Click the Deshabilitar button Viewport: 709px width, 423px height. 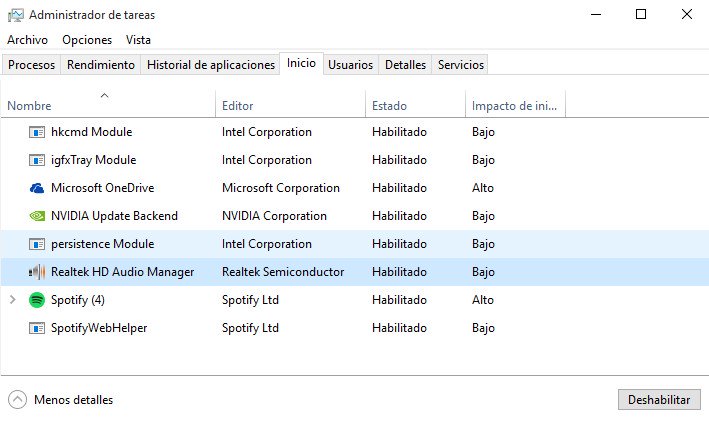point(659,399)
